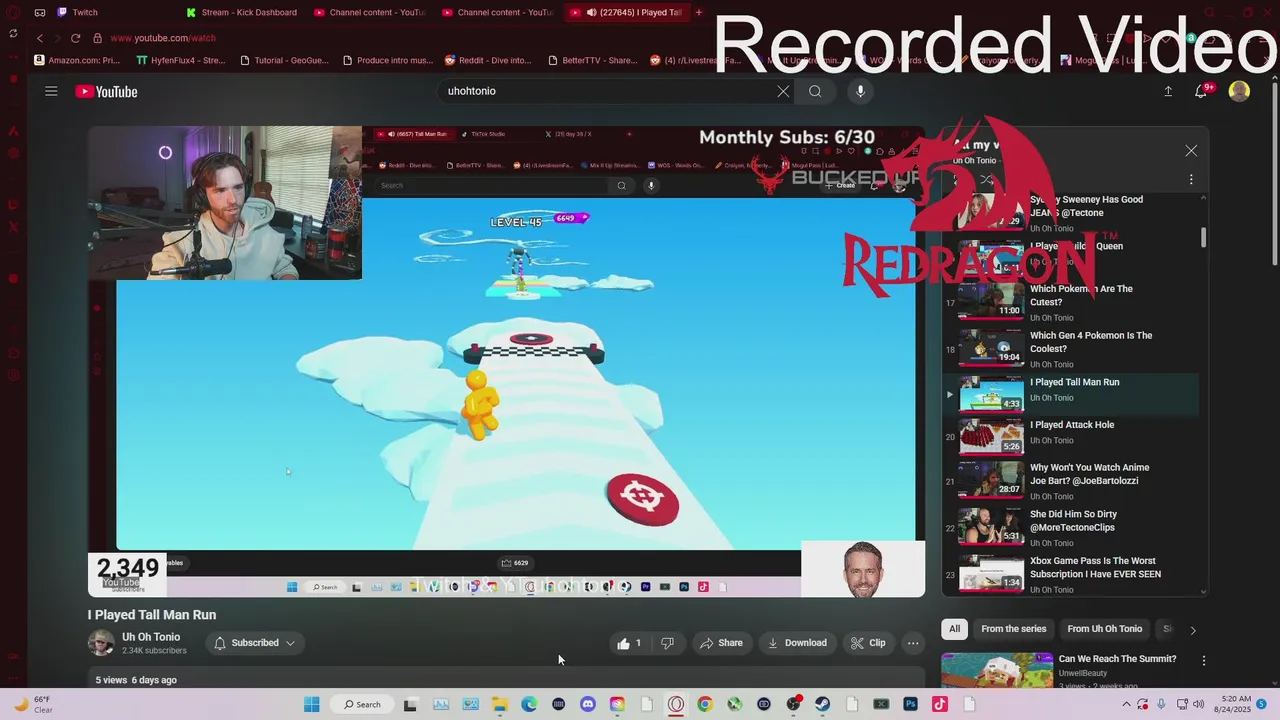Clear the uhohtonio search text

pyautogui.click(x=783, y=91)
